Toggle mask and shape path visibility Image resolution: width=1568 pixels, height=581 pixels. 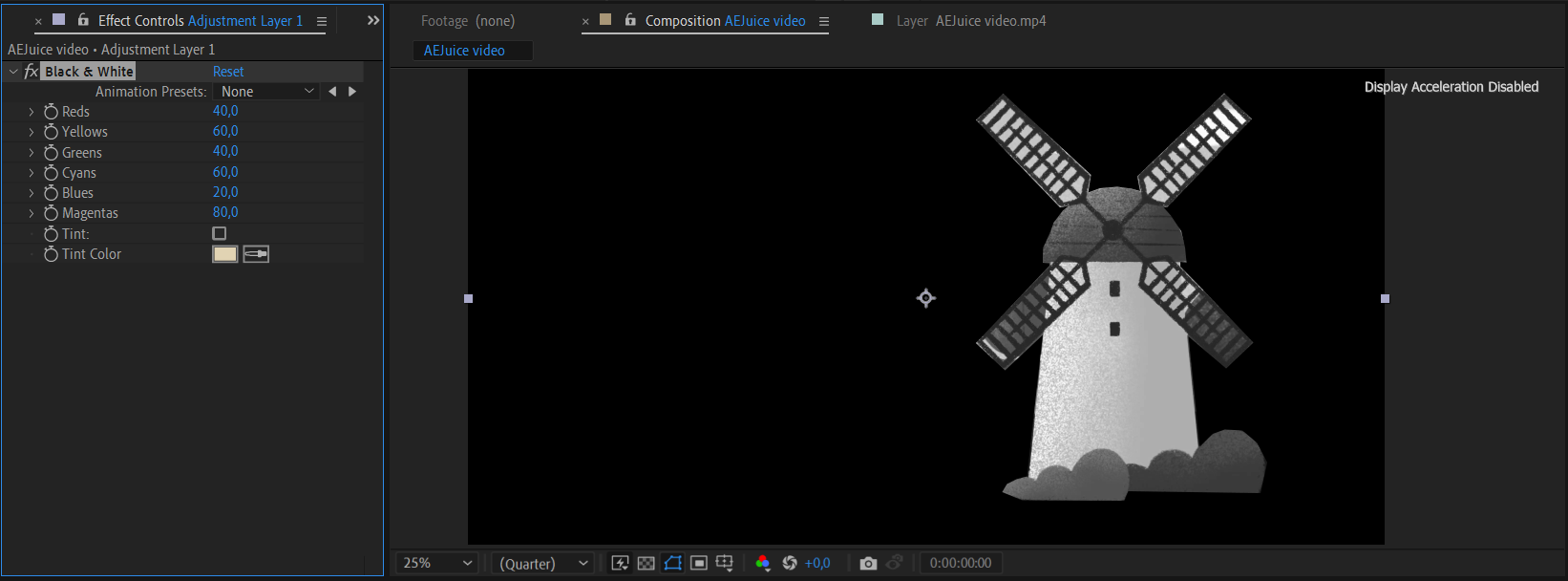[673, 563]
